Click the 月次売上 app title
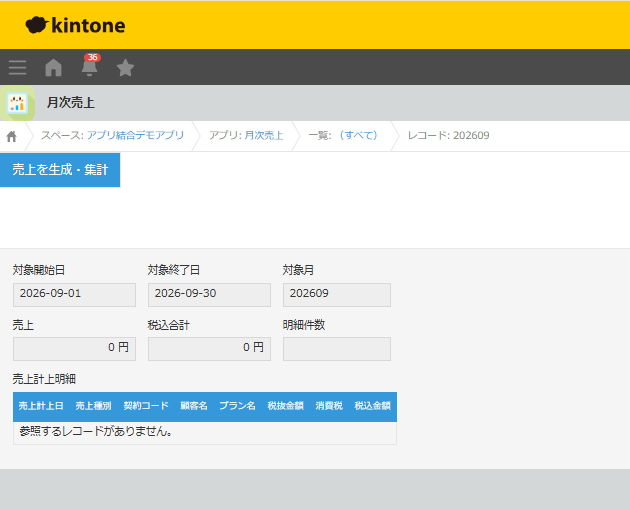 coord(71,102)
